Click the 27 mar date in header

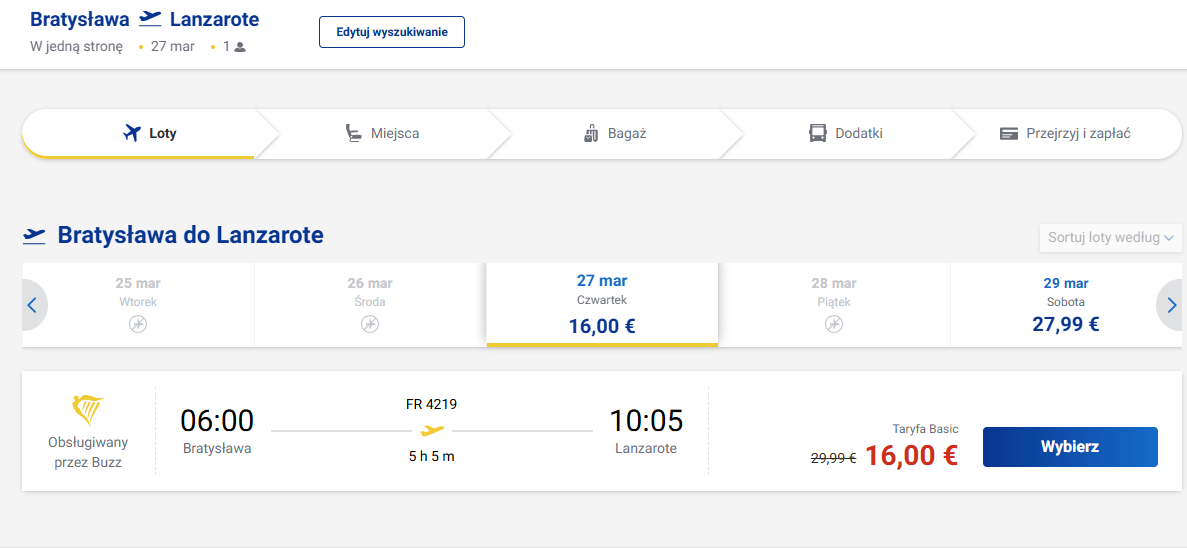(173, 46)
